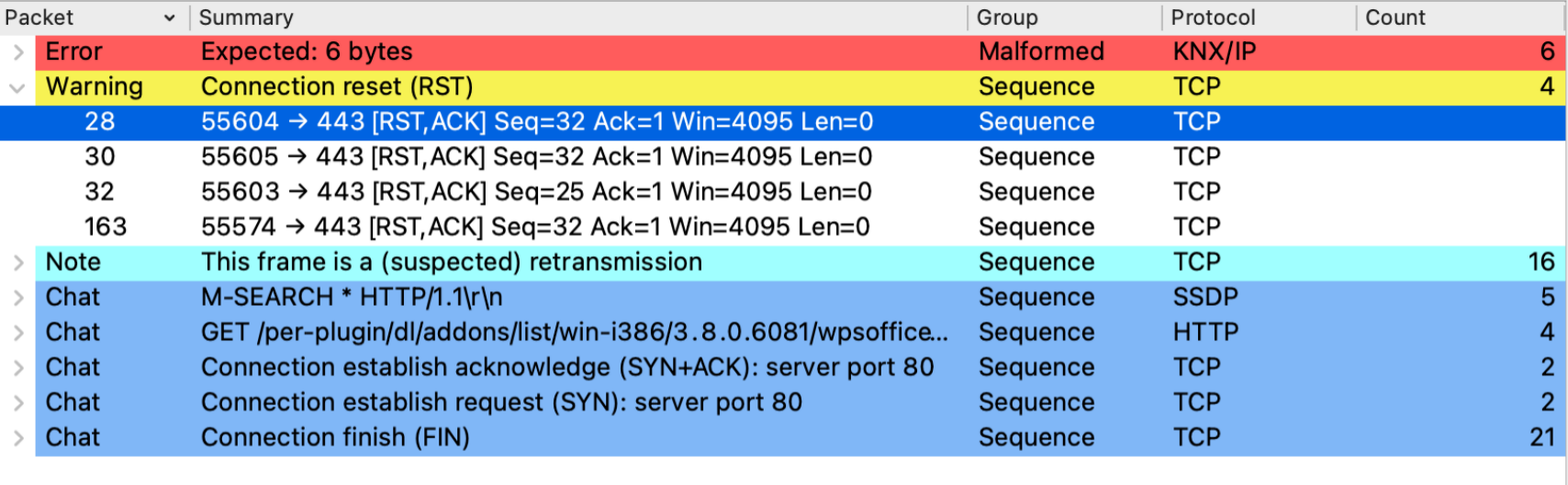Click the Connection finish count of 21

(x=1542, y=437)
